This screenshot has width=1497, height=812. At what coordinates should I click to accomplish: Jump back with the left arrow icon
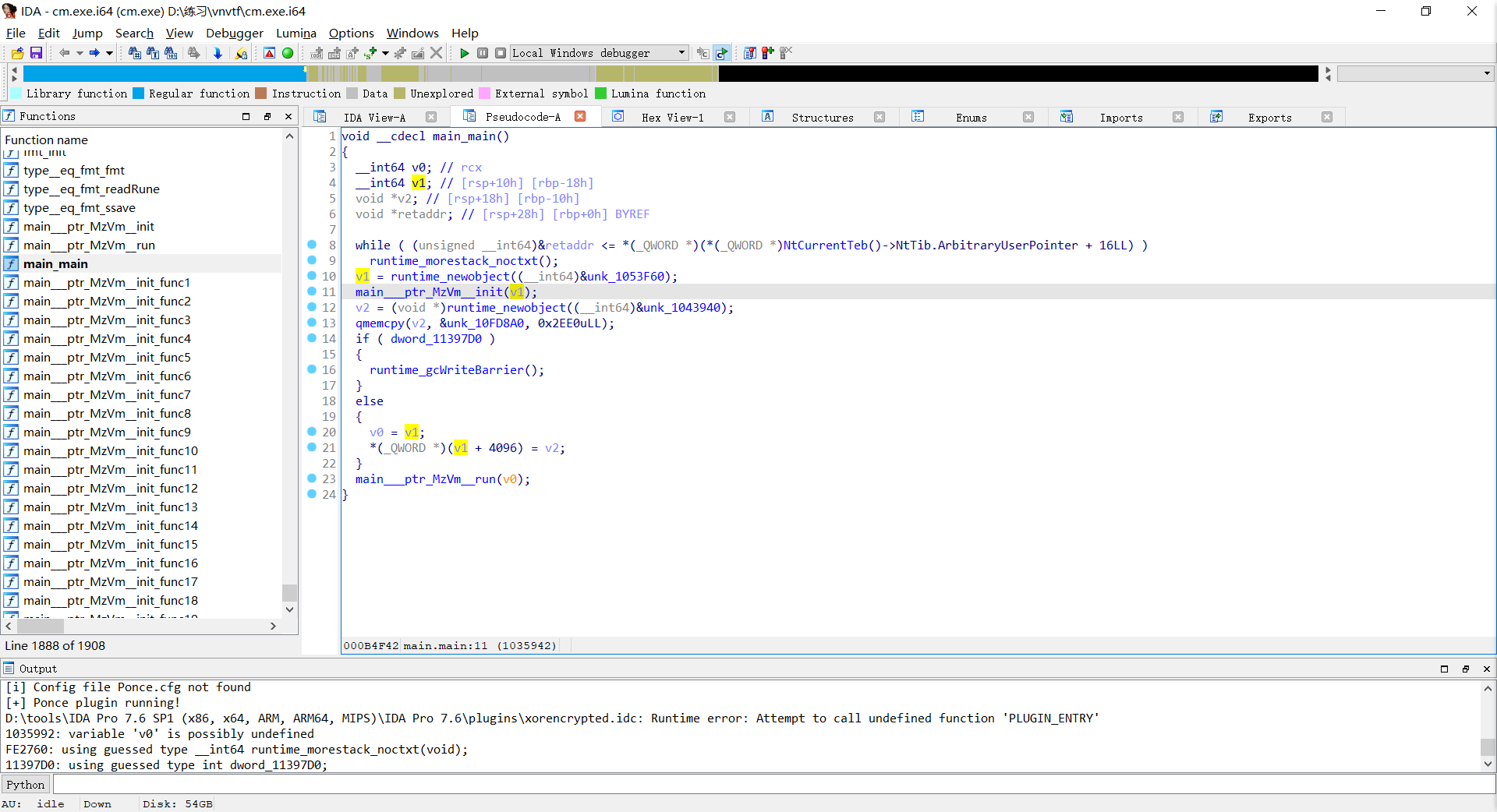coord(64,53)
